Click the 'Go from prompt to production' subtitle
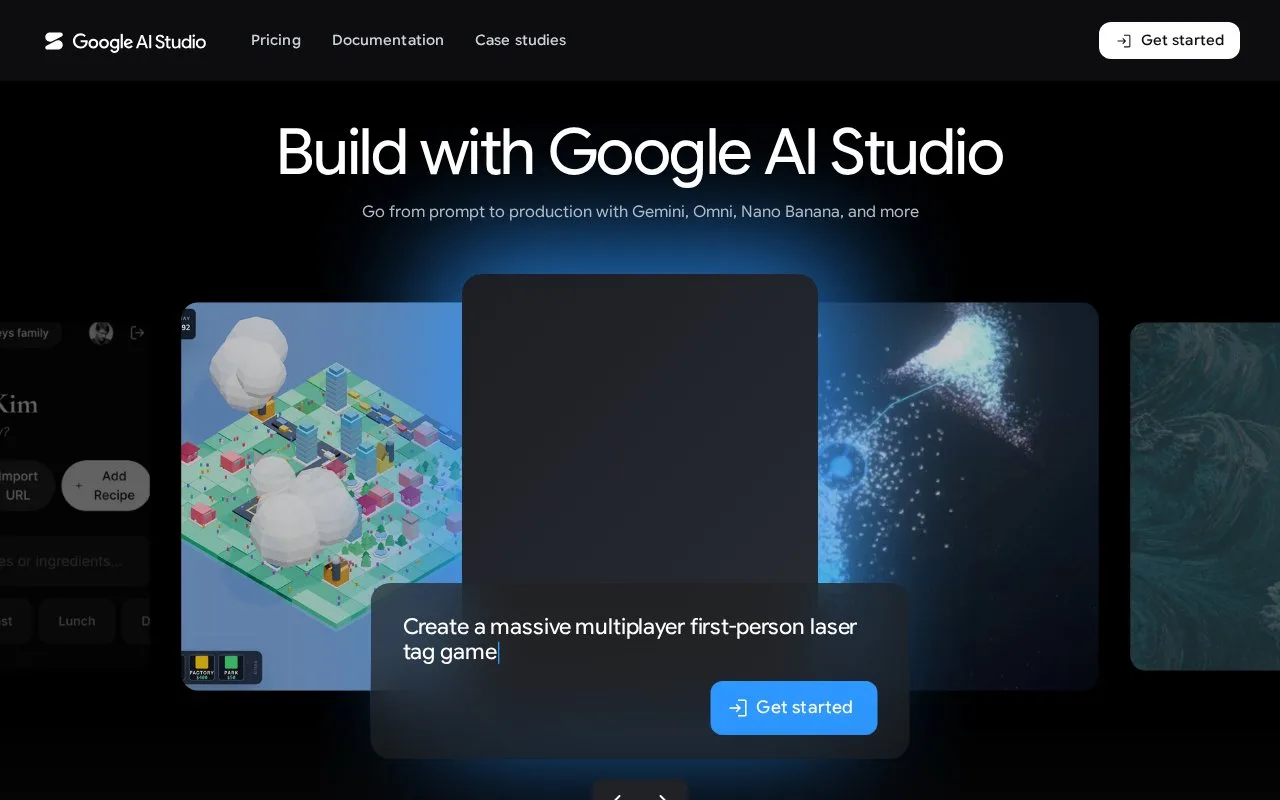Screen dimensions: 1280x800 point(640,212)
